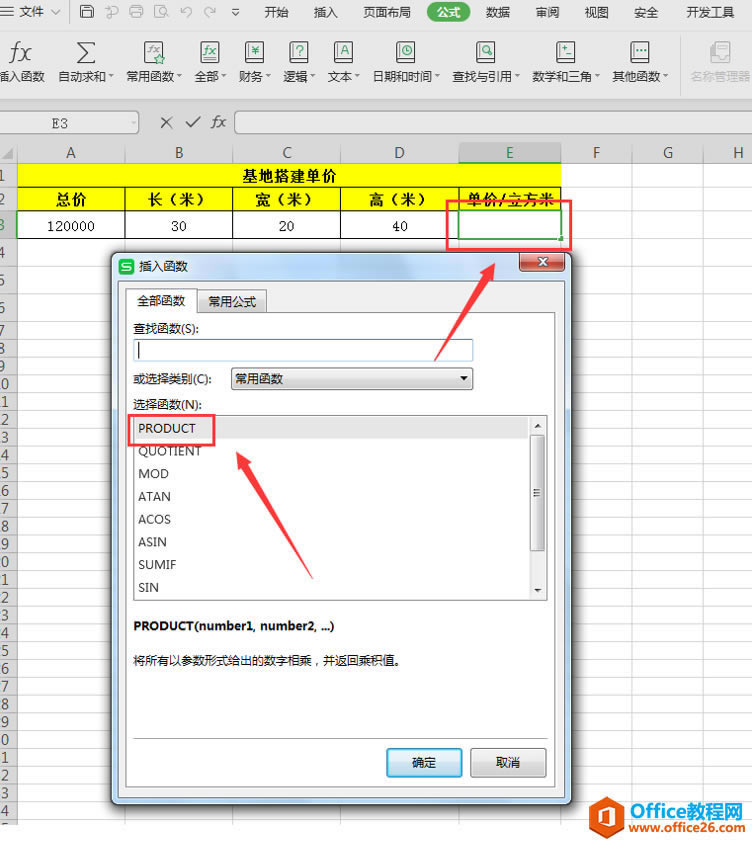Click the fx icon beside formula bar

click(x=218, y=122)
